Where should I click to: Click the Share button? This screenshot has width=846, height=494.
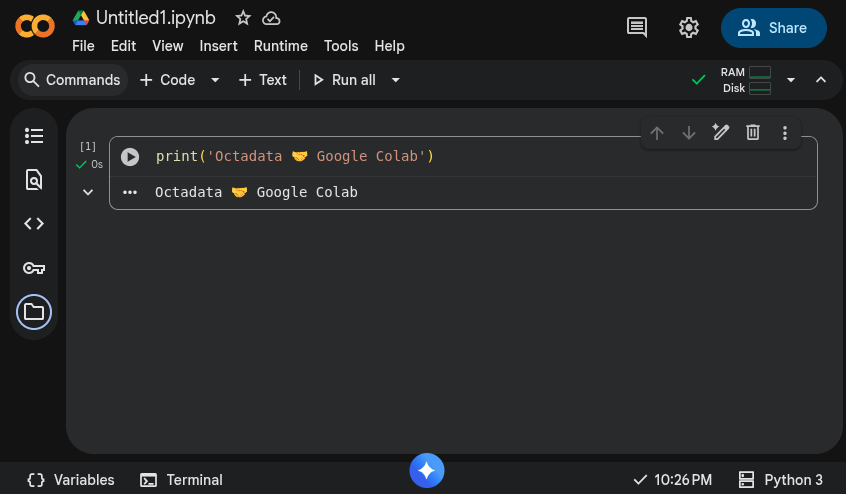773,28
